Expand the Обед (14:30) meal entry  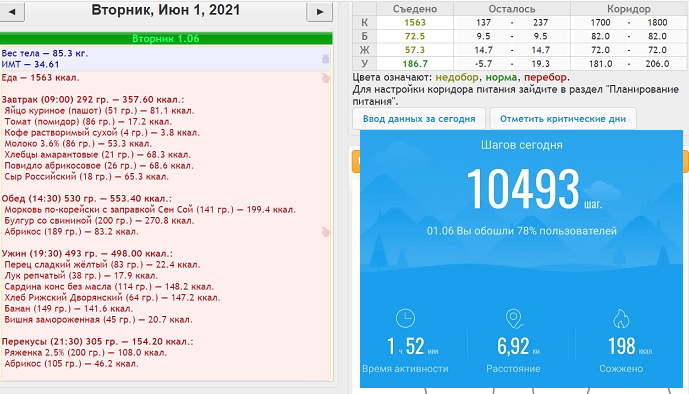[x=87, y=199]
